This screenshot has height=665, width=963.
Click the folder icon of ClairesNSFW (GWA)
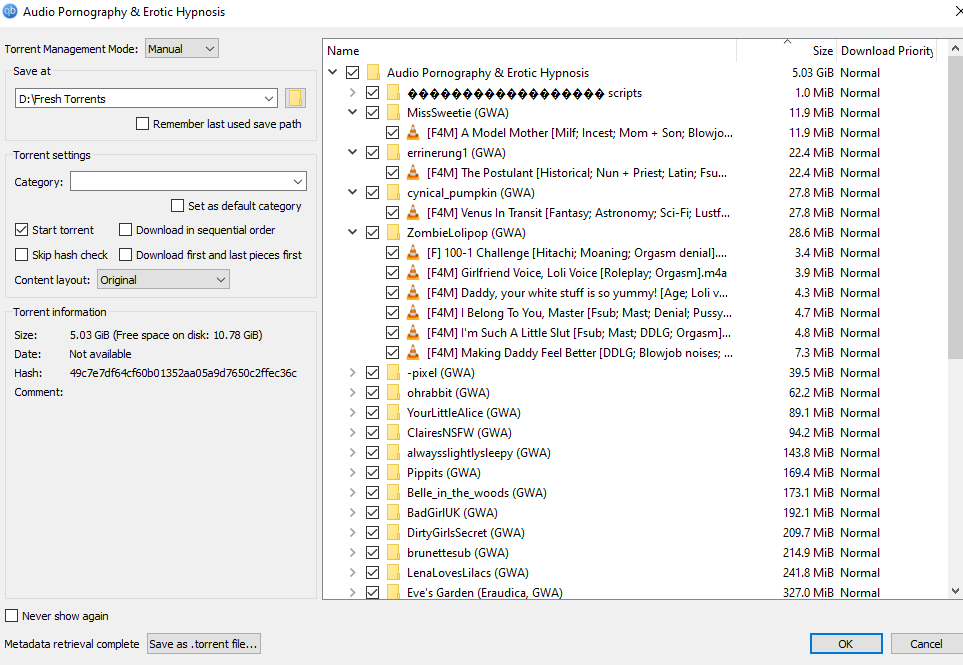click(x=394, y=433)
